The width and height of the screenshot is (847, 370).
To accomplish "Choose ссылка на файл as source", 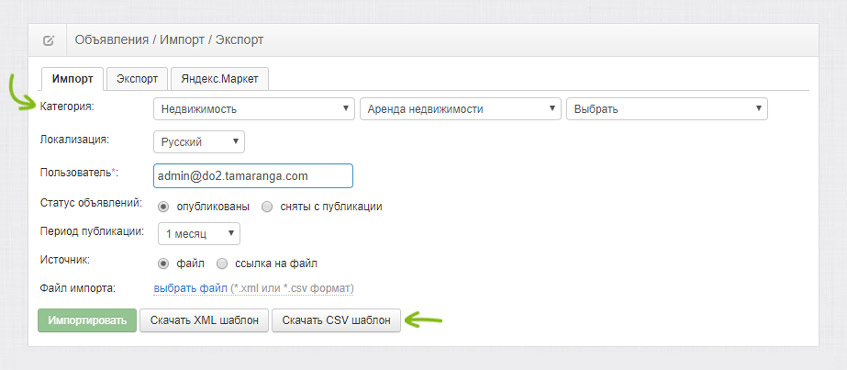I will tap(222, 264).
